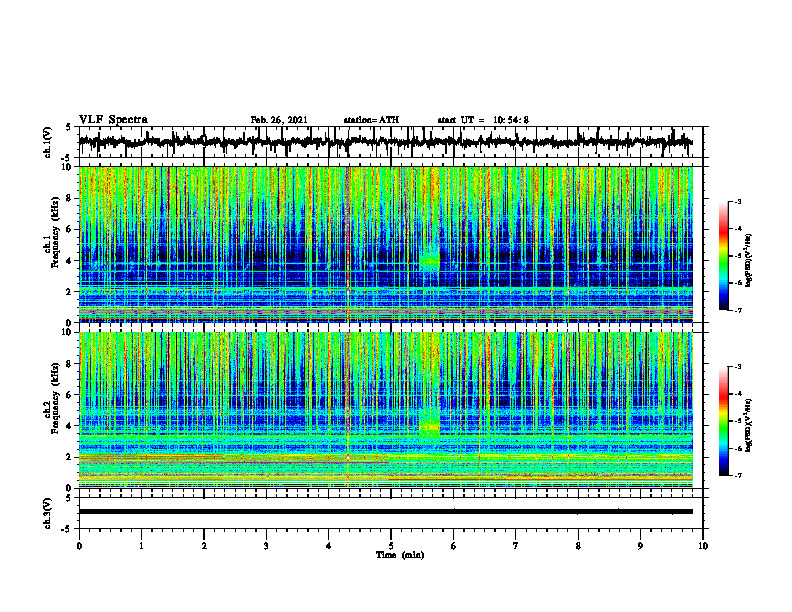This screenshot has width=792, height=612.
Task: Click the "VLF Spectra" plot title
Action: click(113, 120)
